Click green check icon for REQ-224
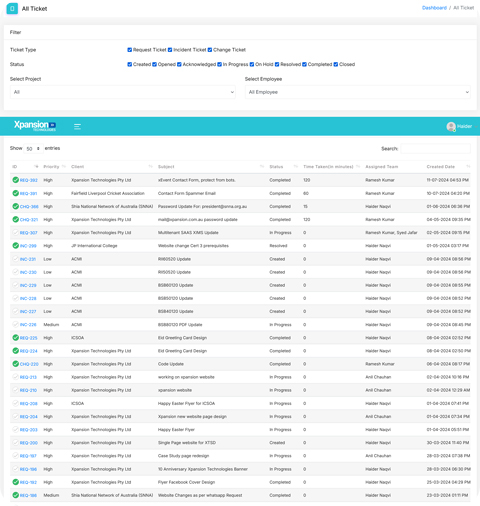The height and width of the screenshot is (506, 480). tap(15, 351)
